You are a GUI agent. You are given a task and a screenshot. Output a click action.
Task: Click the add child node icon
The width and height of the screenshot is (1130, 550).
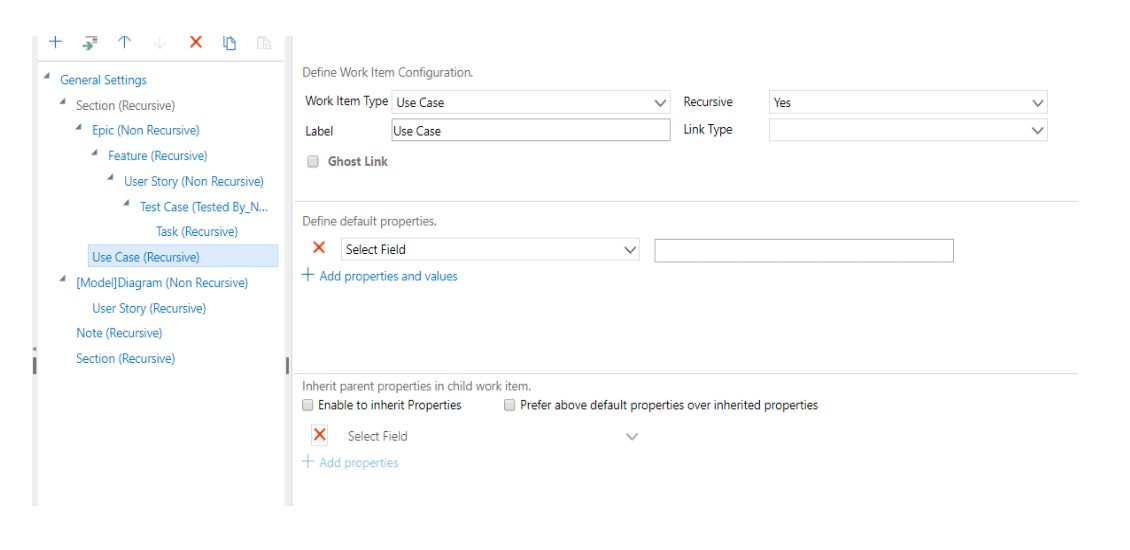pyautogui.click(x=89, y=43)
